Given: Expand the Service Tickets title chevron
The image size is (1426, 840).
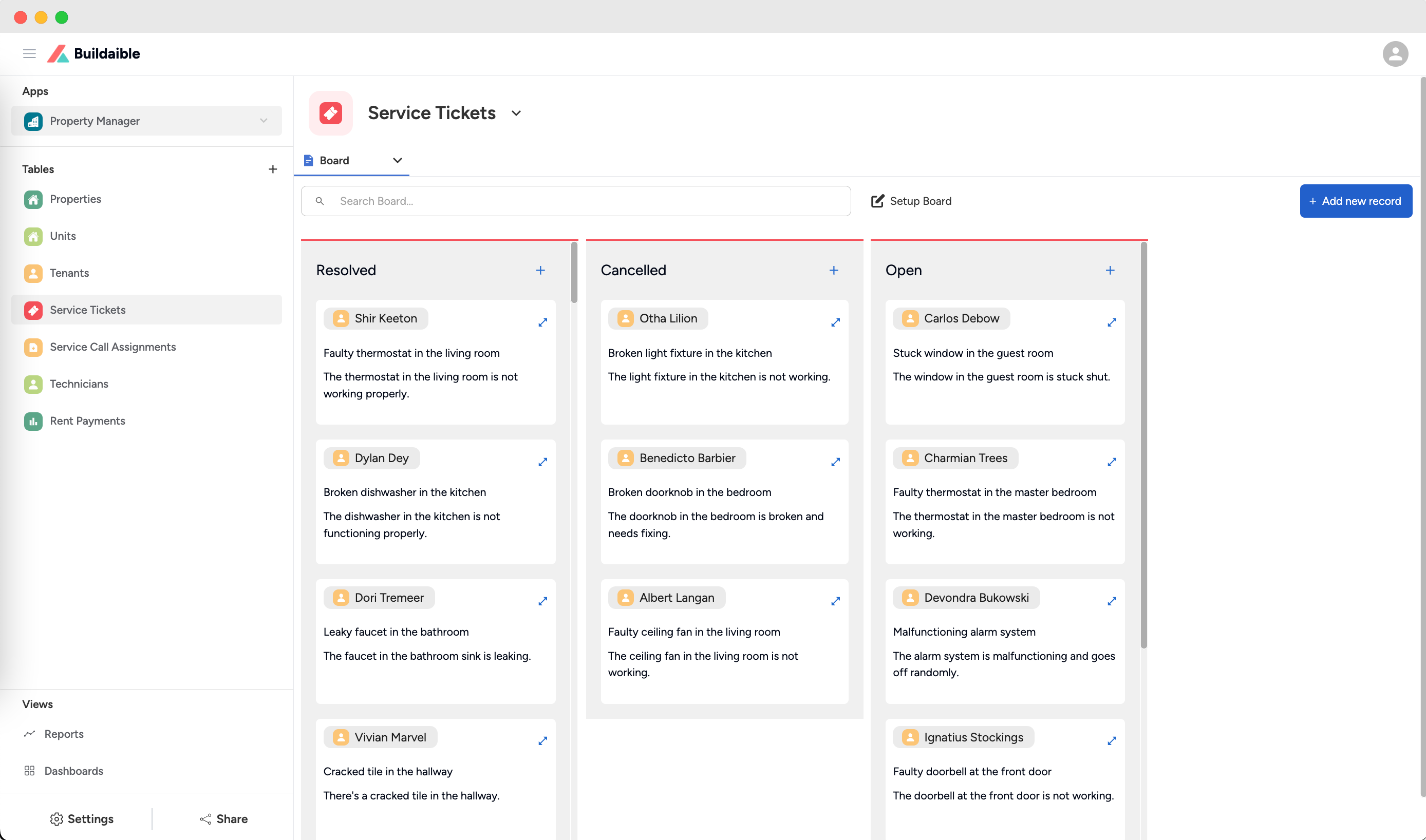Looking at the screenshot, I should 516,113.
